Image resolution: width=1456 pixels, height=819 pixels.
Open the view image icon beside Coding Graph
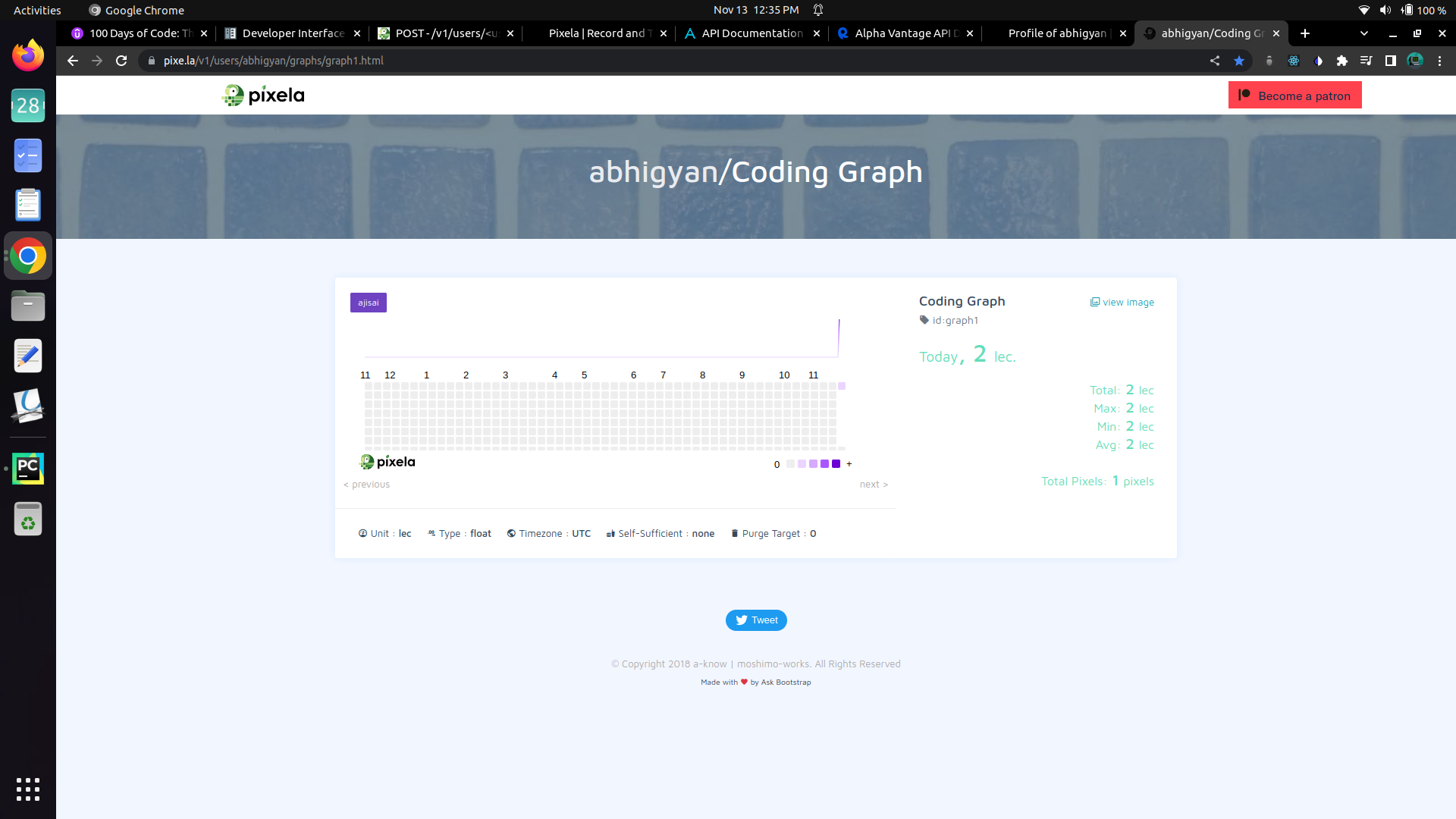pos(1096,302)
